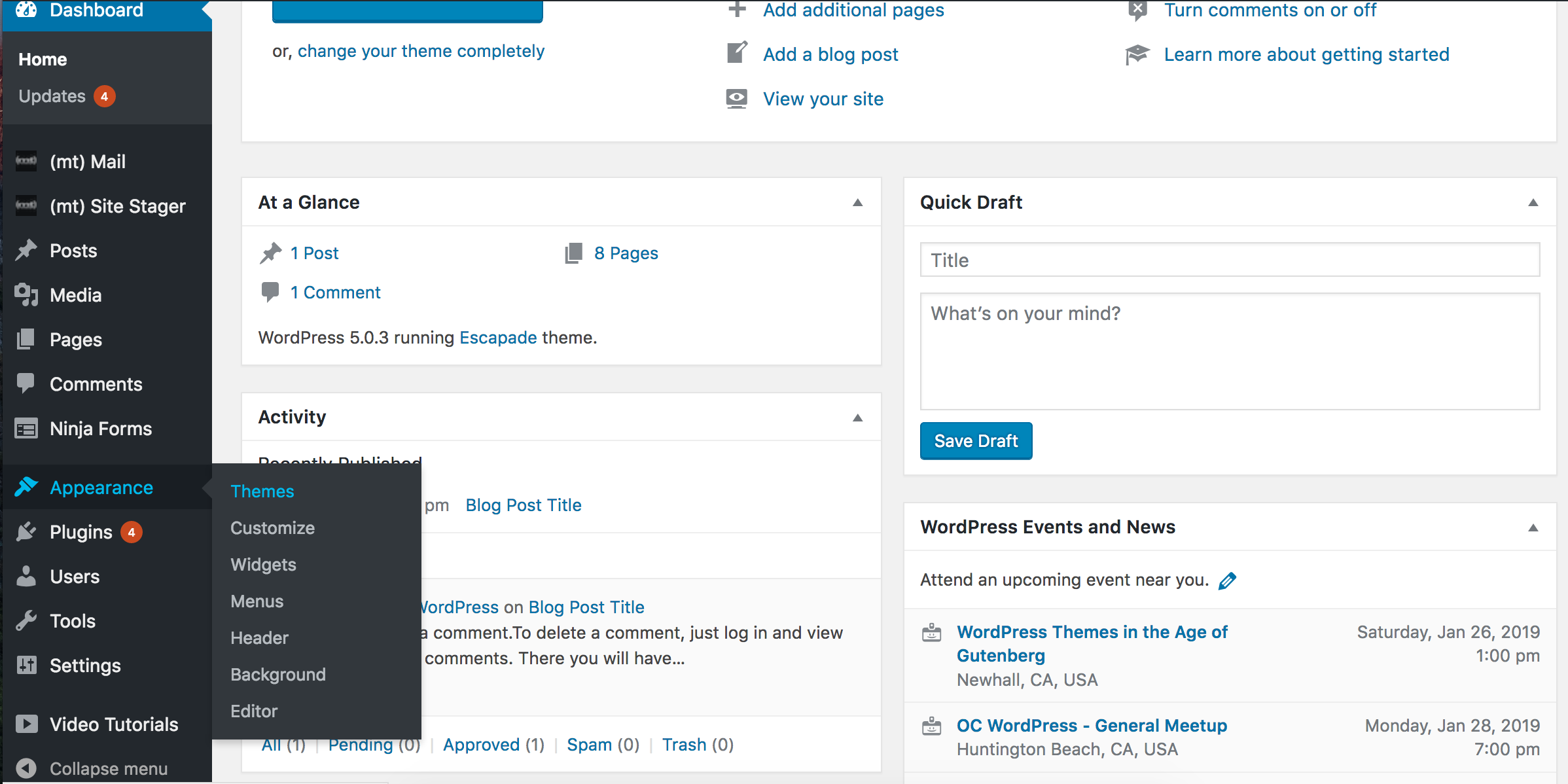
Task: Click the Tools wrench icon
Action: pos(26,620)
